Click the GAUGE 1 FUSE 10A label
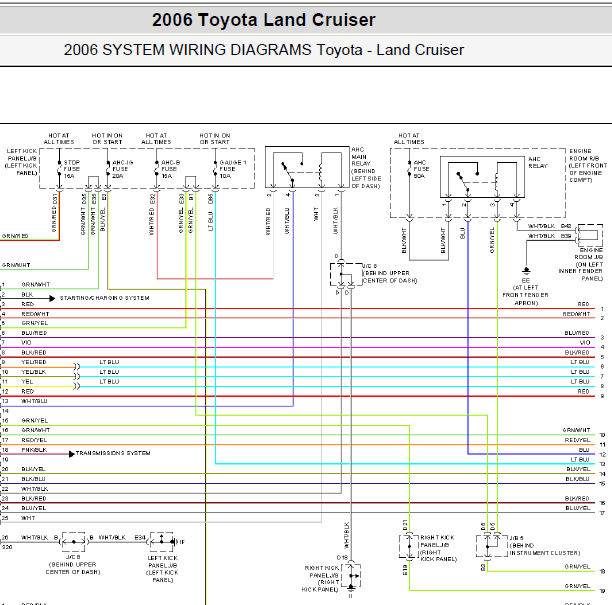Screen dimensions: 612x605 [x=233, y=169]
